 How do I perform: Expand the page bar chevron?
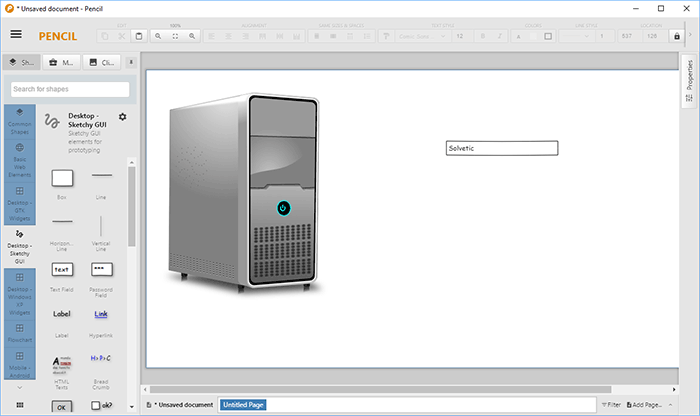click(x=671, y=405)
